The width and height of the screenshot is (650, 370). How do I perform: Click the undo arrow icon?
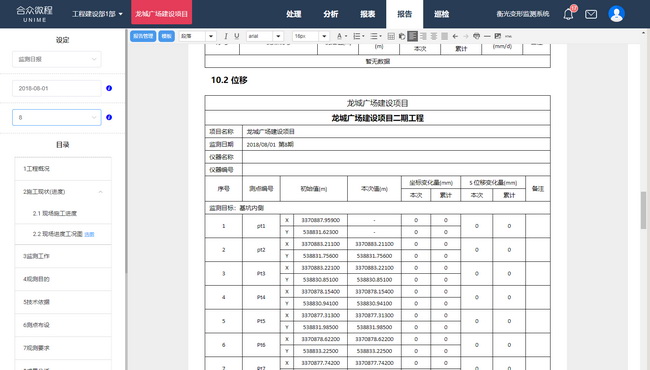pyautogui.click(x=455, y=36)
